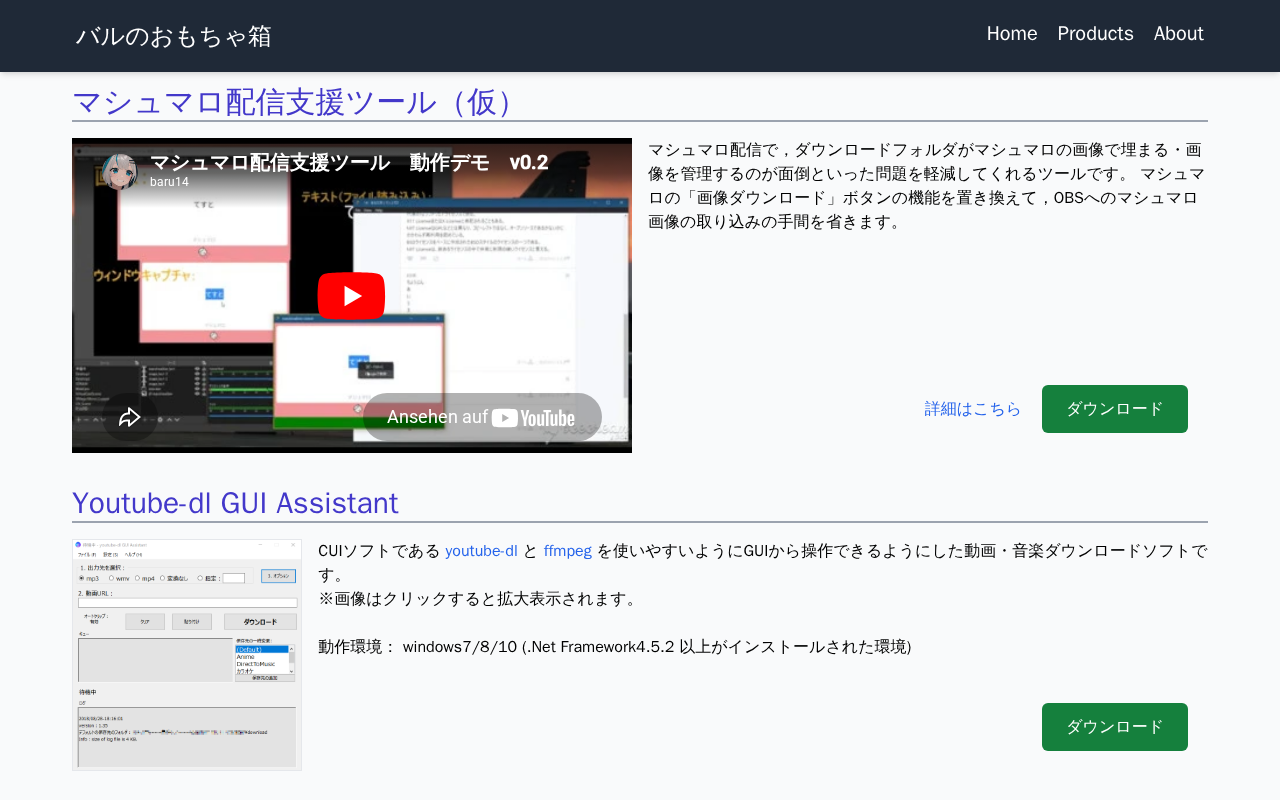Open the Home menu item

[1011, 34]
